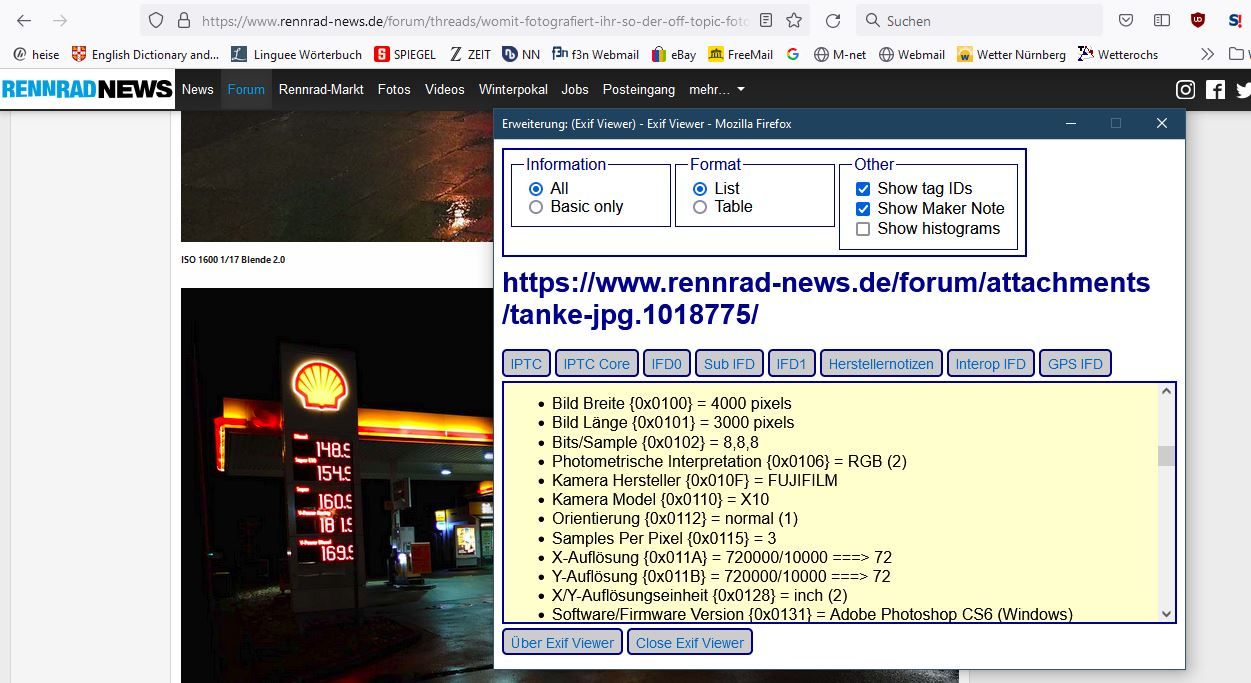This screenshot has width=1251, height=683.
Task: Switch to the Winterpokal site section
Action: click(513, 89)
